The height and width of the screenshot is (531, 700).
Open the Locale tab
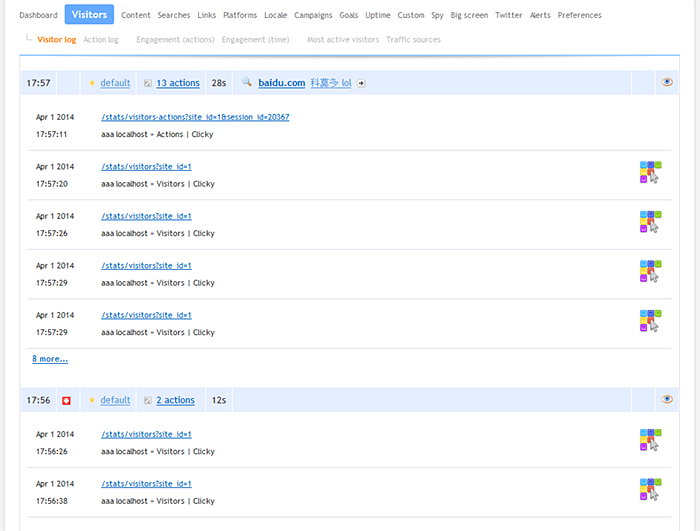point(275,15)
